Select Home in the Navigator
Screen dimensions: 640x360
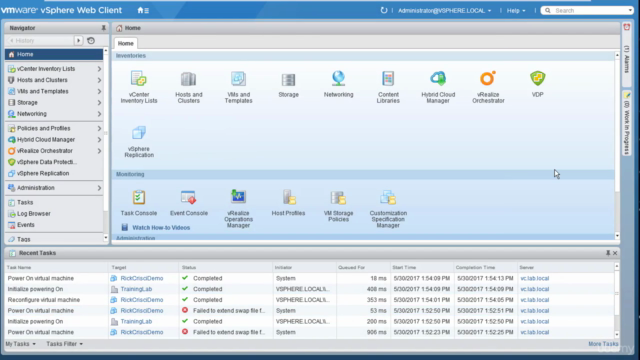[x=54, y=54]
